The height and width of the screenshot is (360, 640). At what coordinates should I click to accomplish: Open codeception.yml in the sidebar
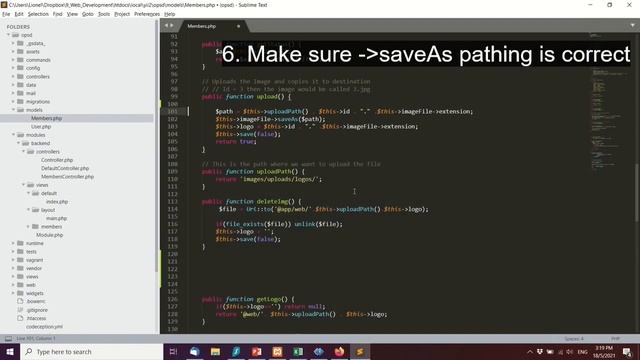[44, 327]
